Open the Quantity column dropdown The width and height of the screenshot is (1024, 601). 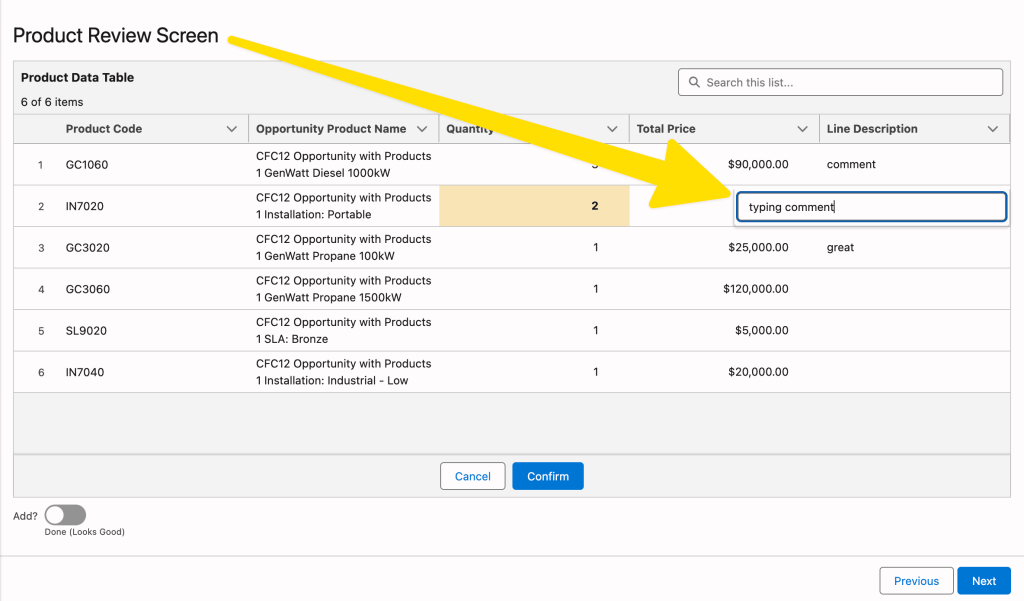click(x=613, y=128)
